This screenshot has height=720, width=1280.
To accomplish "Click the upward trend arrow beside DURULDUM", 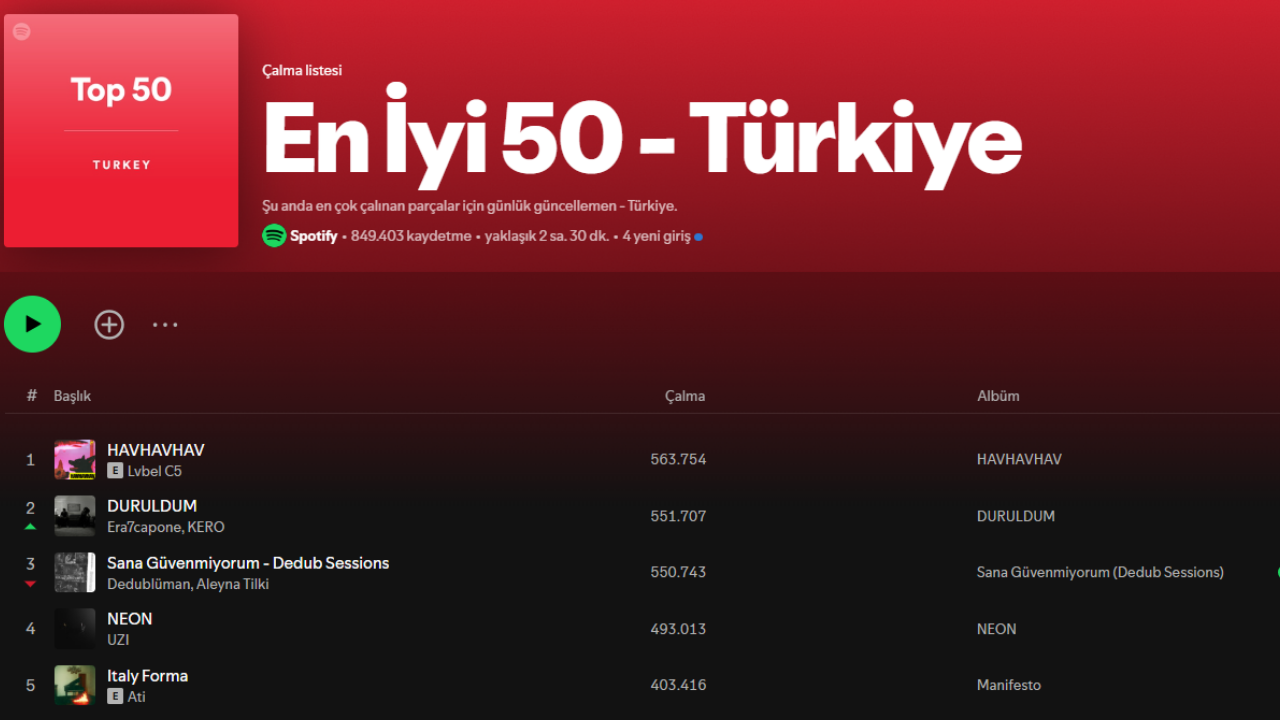I will click(x=30, y=527).
